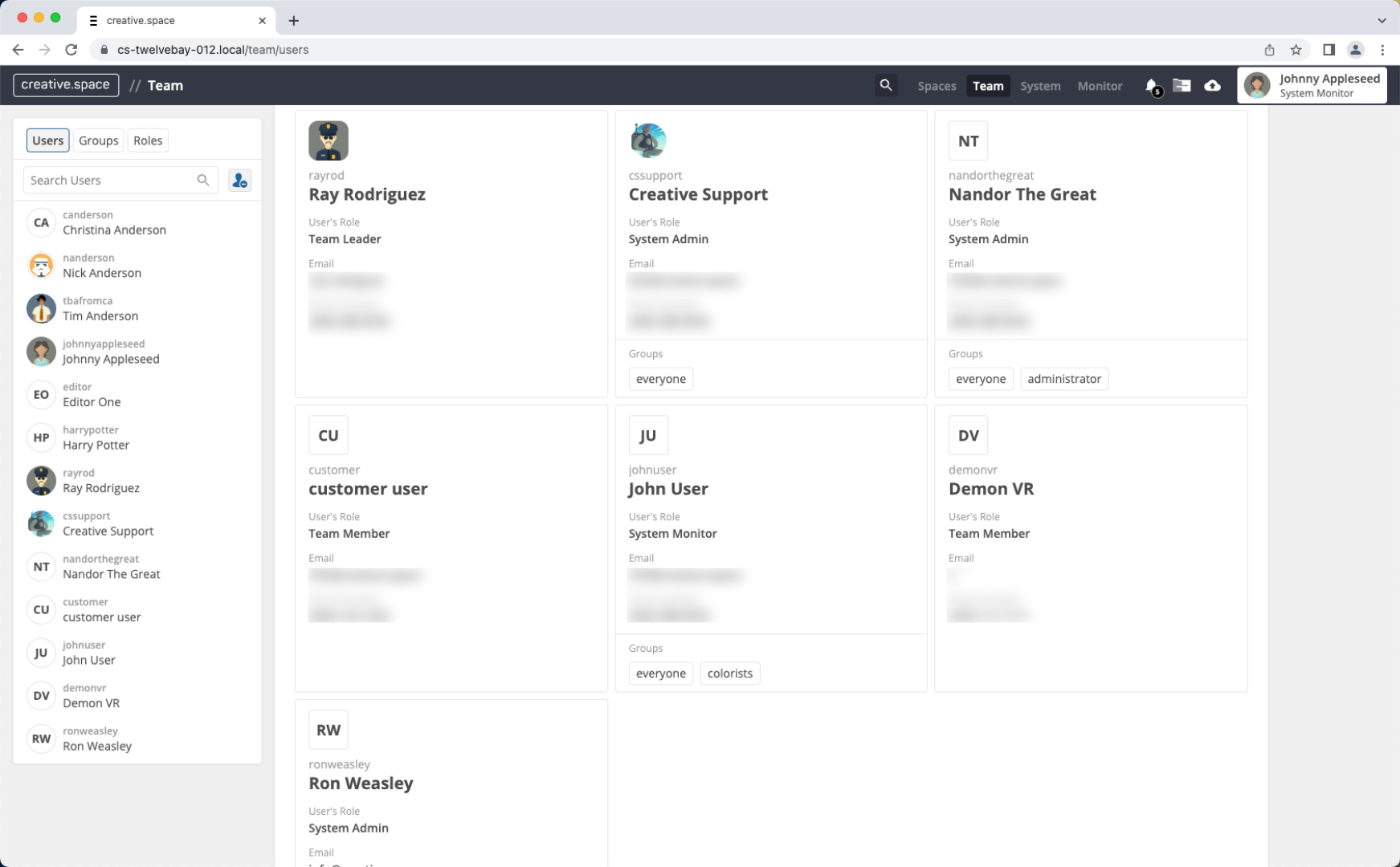Select Creative Support in the user list
This screenshot has height=867, width=1400.
pyautogui.click(x=137, y=524)
